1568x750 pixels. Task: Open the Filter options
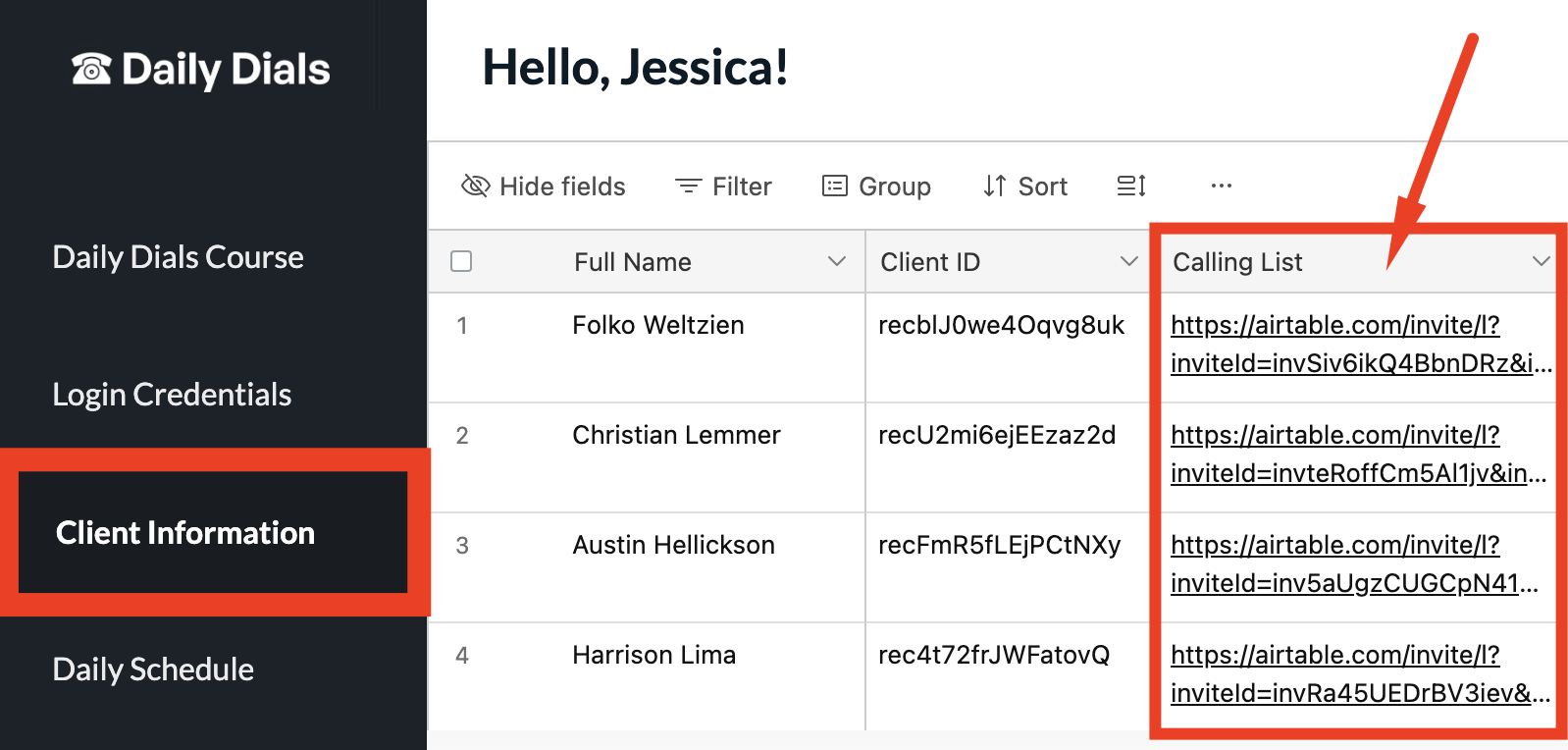723,186
